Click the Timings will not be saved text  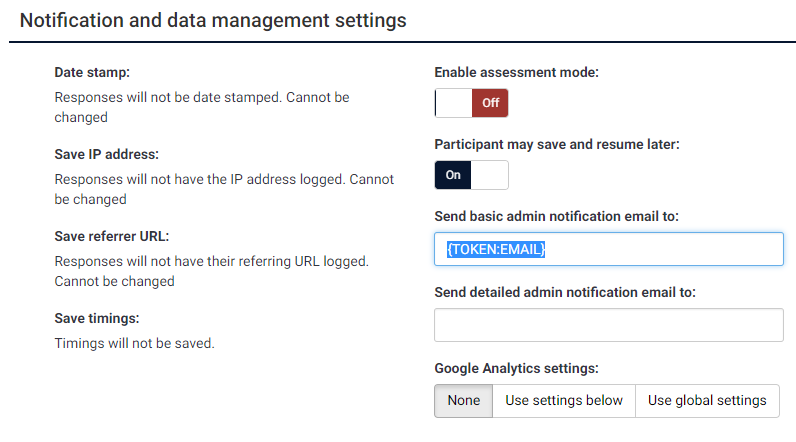point(134,343)
